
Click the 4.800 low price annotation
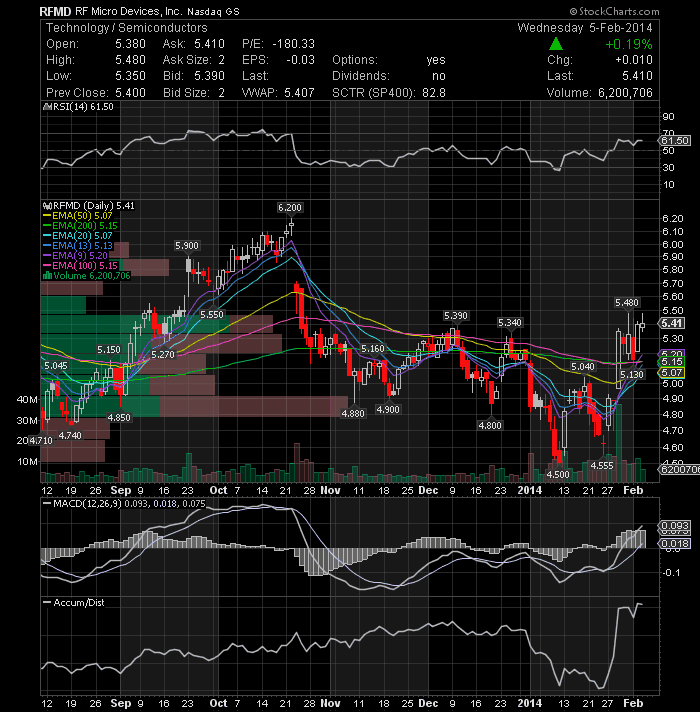pyautogui.click(x=490, y=425)
